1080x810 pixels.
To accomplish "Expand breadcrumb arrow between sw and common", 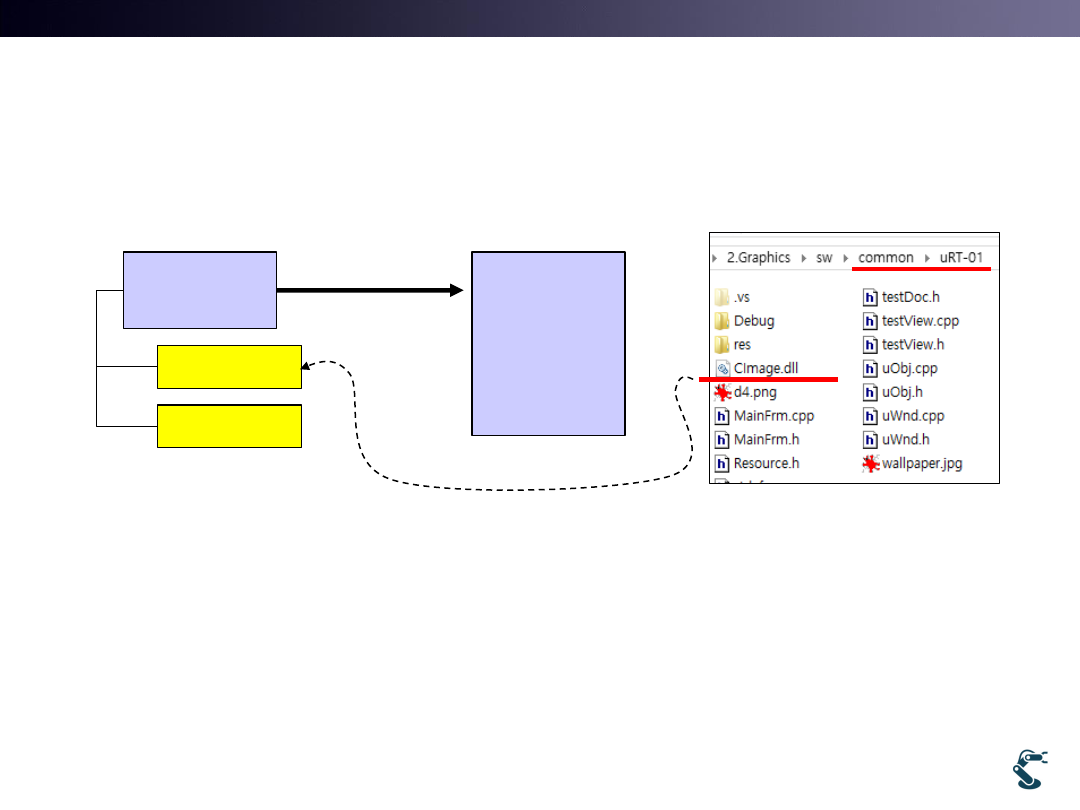I will pos(847,258).
